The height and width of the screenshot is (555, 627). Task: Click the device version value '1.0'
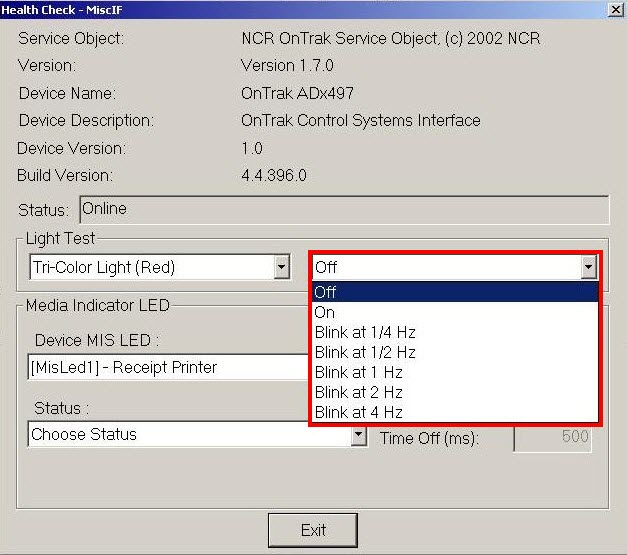pyautogui.click(x=252, y=148)
